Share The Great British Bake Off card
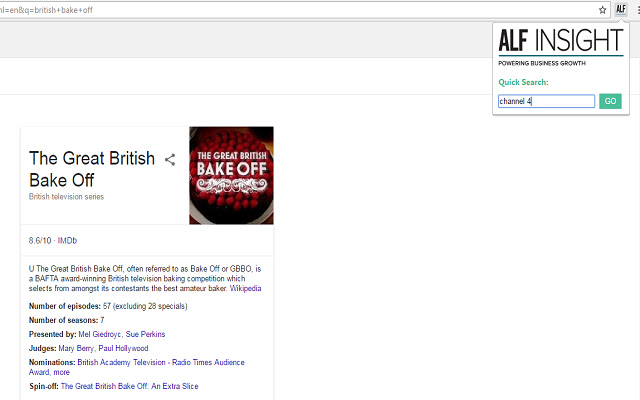640x400 pixels. 170,160
